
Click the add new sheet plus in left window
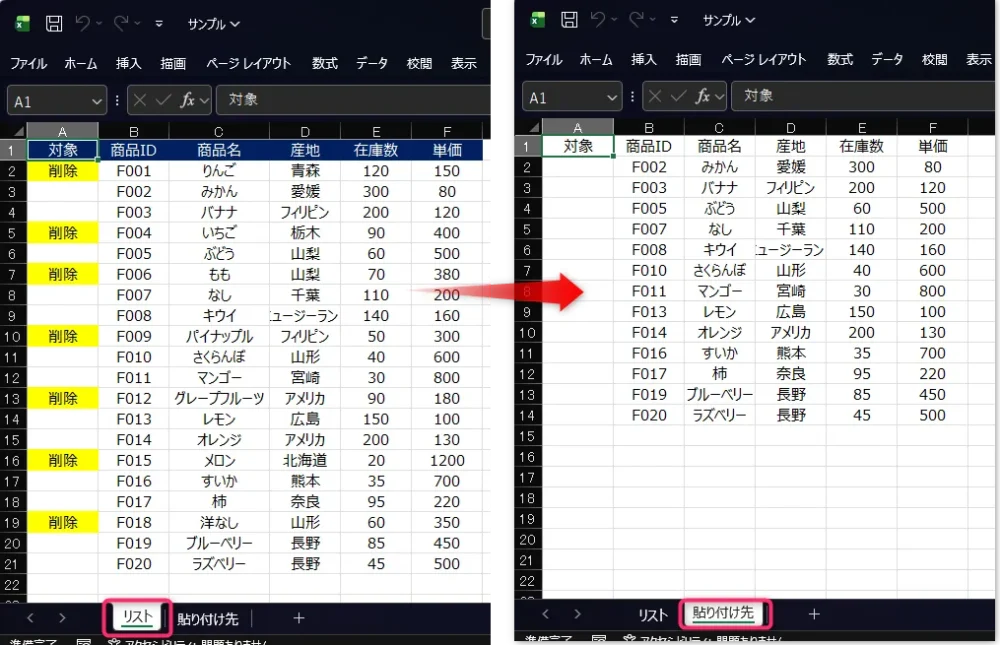point(298,618)
